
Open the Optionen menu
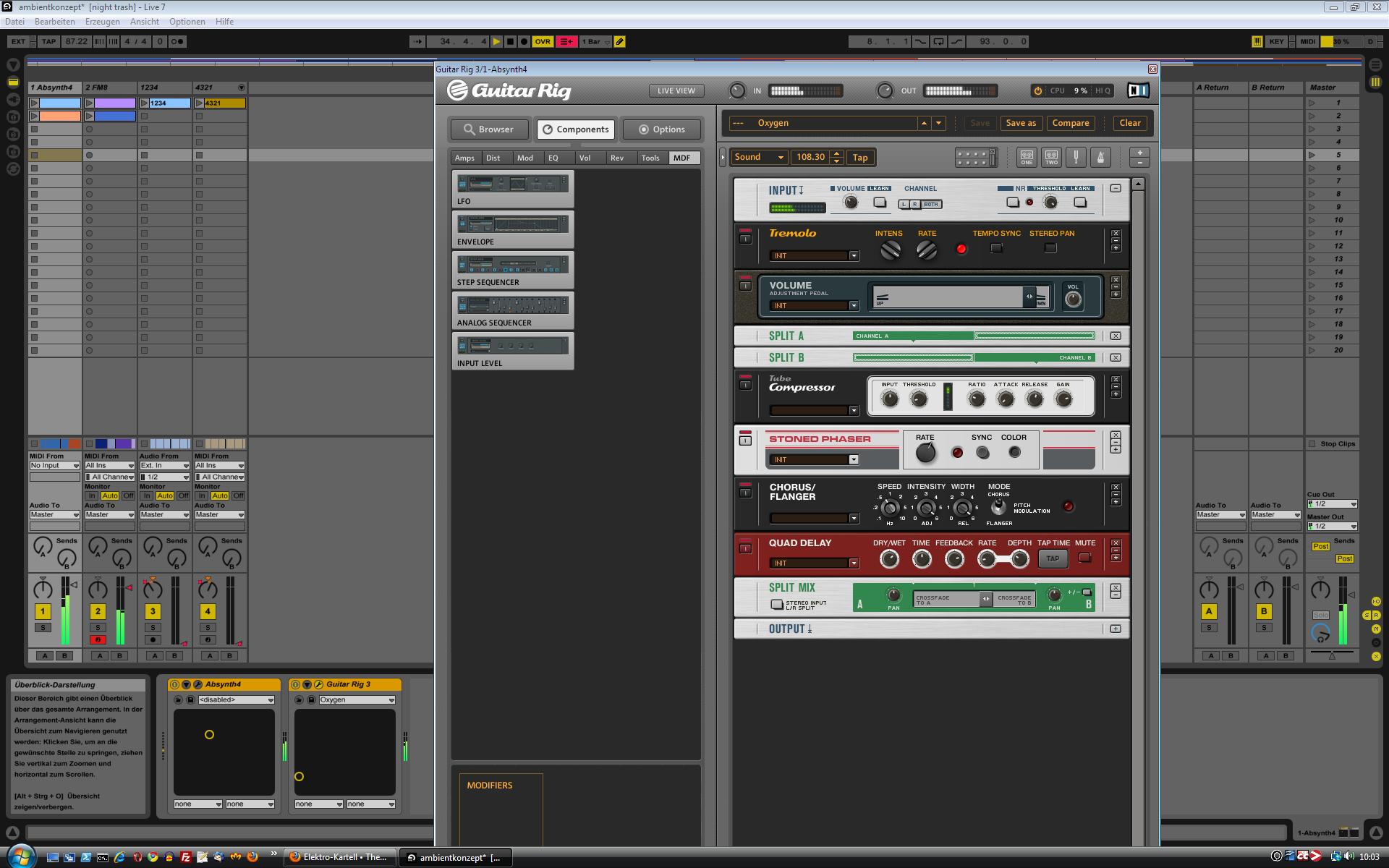[x=187, y=22]
